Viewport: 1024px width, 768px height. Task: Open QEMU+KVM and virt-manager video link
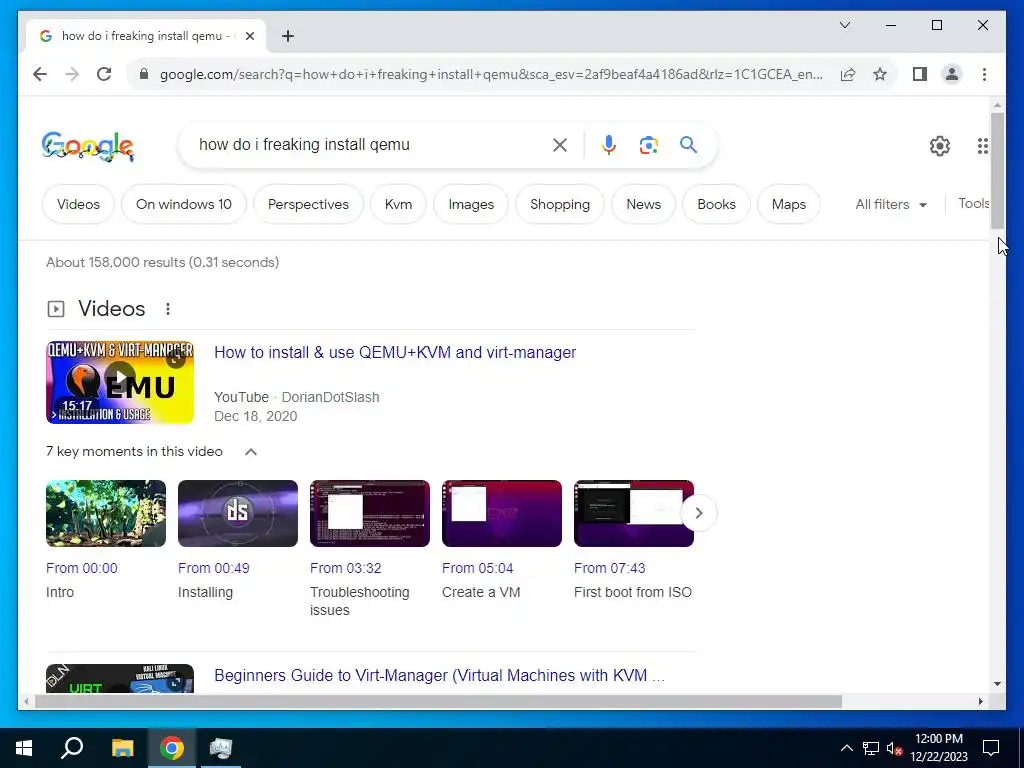(395, 353)
